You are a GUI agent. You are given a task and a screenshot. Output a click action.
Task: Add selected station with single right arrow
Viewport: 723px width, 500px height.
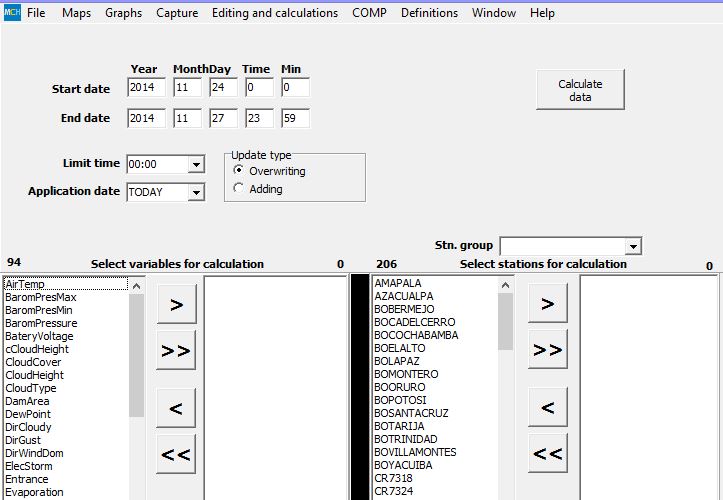pyautogui.click(x=547, y=304)
